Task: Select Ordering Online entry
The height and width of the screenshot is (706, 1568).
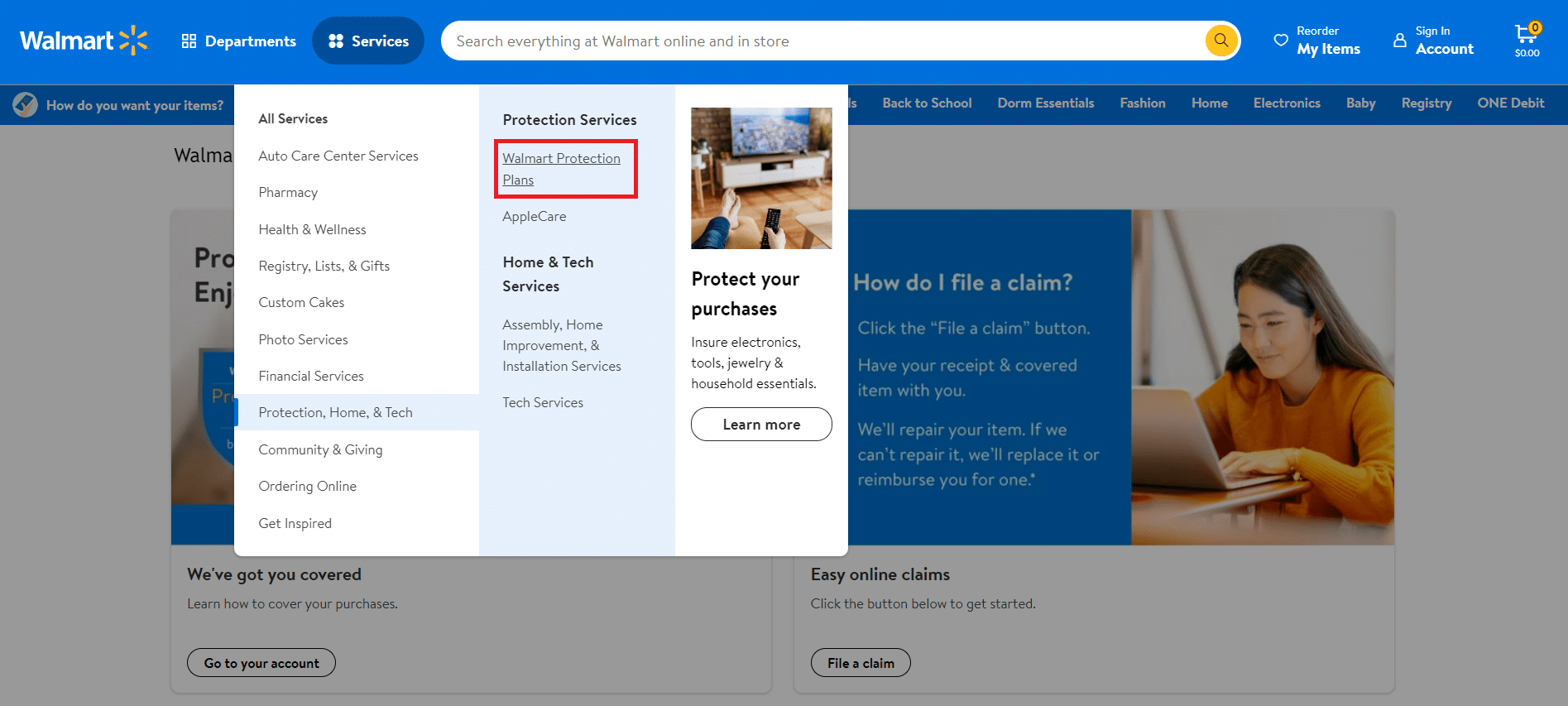Action: (307, 486)
